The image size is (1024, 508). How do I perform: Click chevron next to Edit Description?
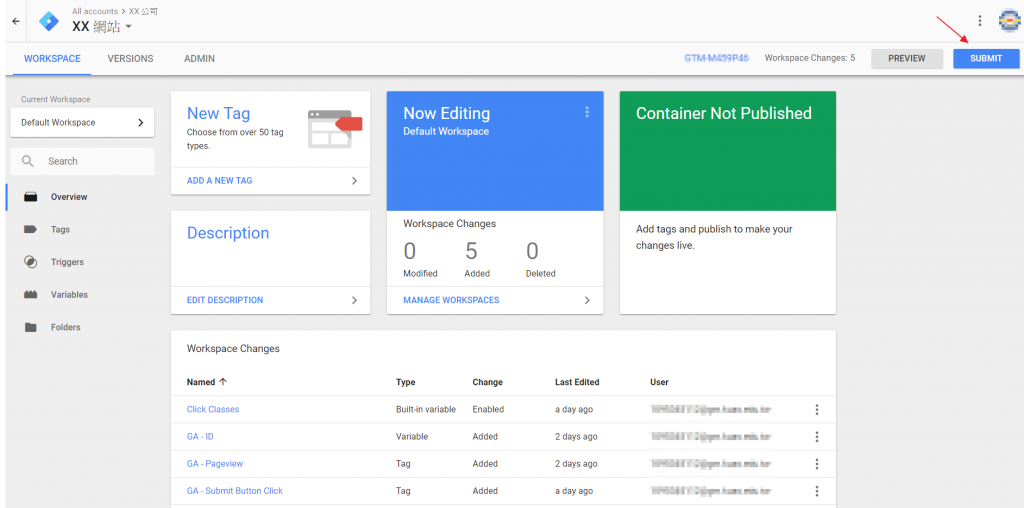[354, 300]
